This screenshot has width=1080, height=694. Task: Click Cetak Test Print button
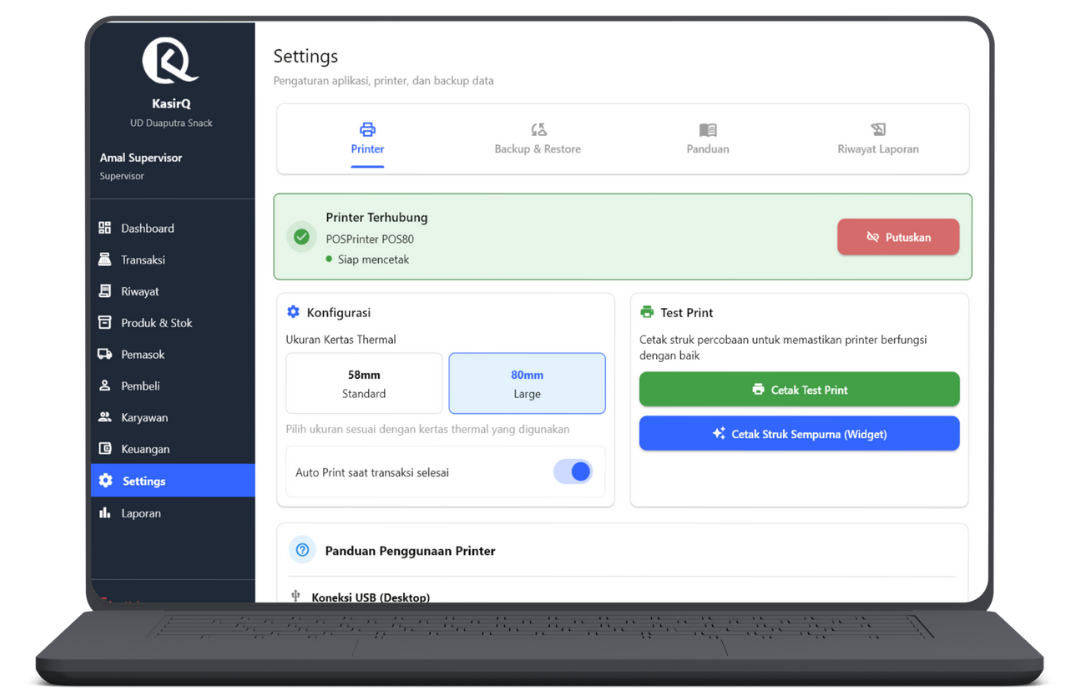click(x=799, y=390)
